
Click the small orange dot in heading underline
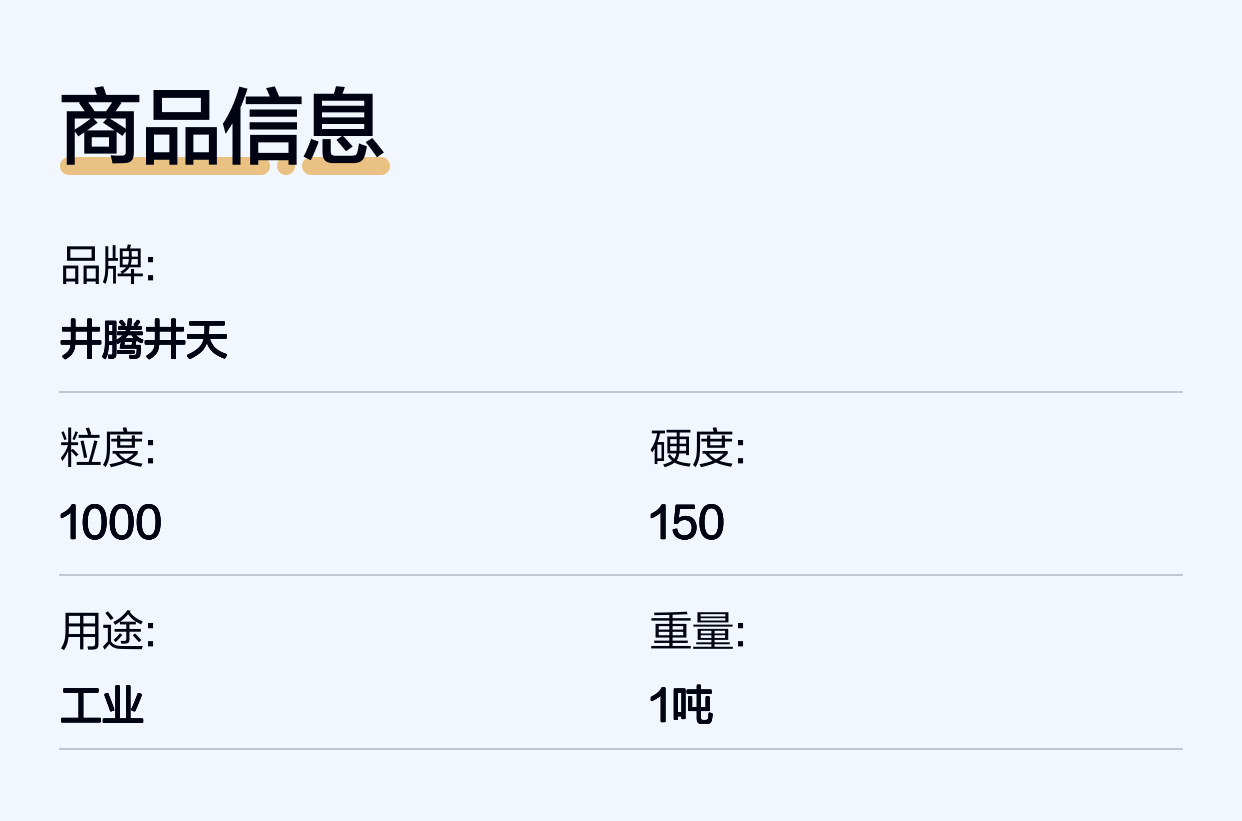[x=286, y=166]
